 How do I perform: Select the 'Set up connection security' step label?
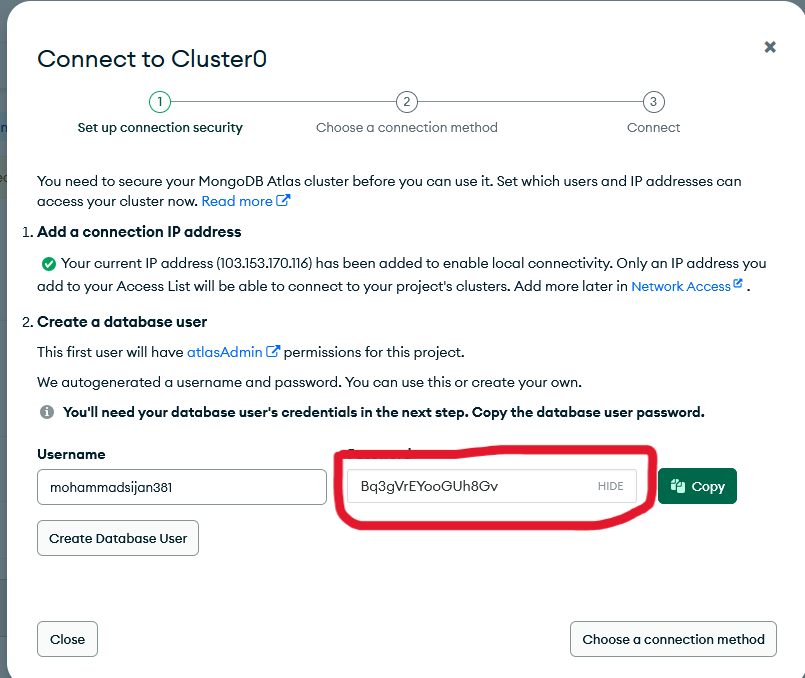pyautogui.click(x=160, y=128)
